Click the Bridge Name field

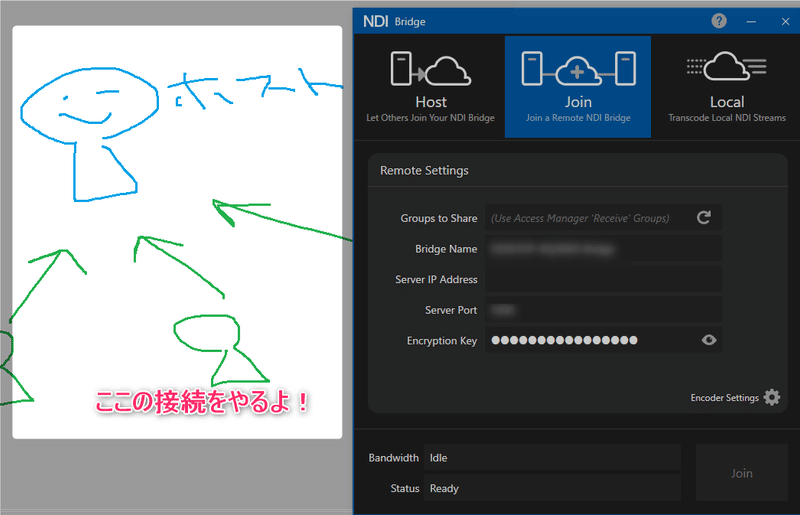click(603, 249)
